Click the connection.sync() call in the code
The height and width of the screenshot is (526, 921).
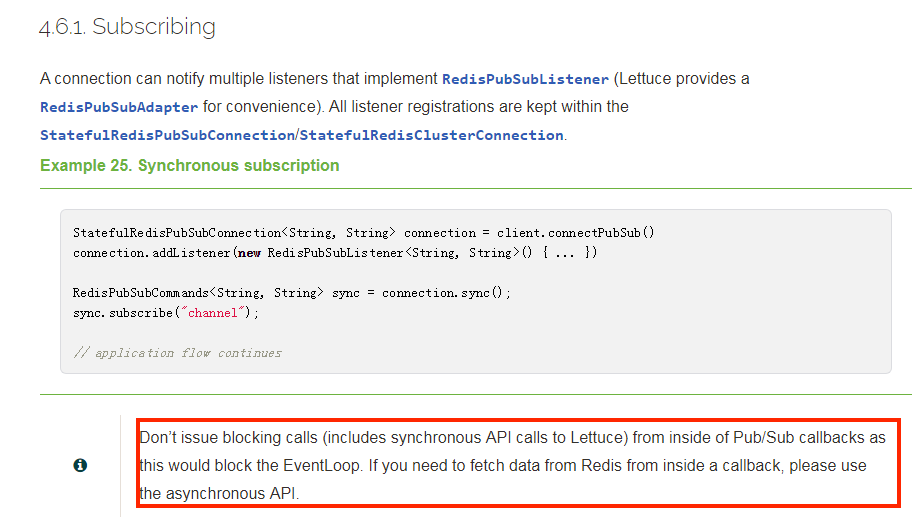(446, 293)
